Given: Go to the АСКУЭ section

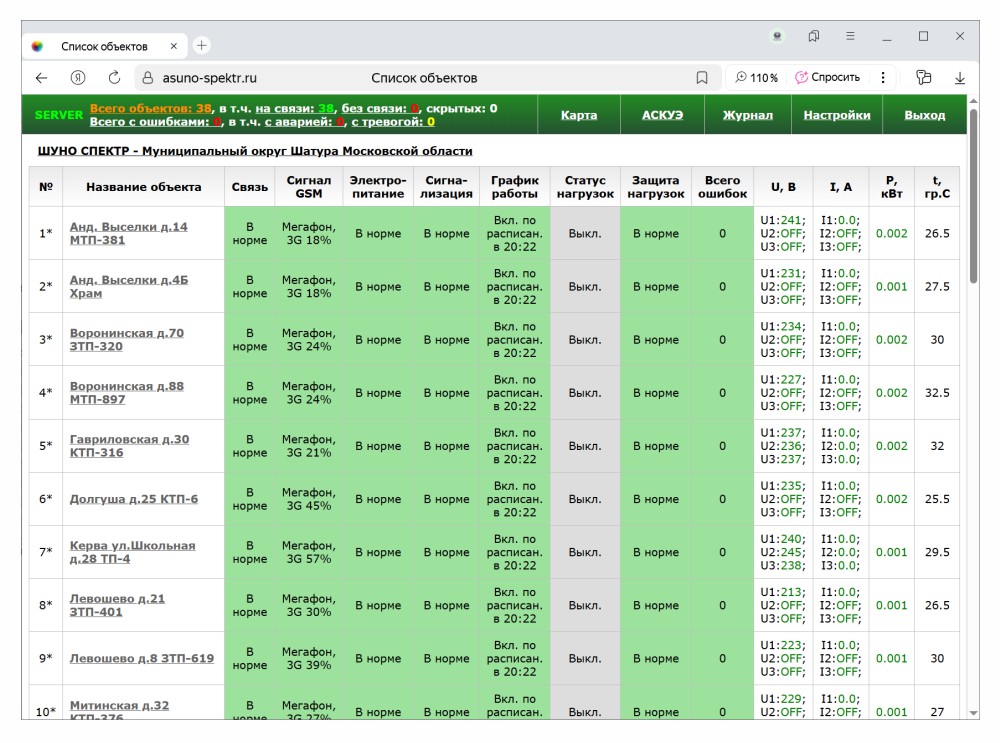Looking at the screenshot, I should (x=662, y=115).
